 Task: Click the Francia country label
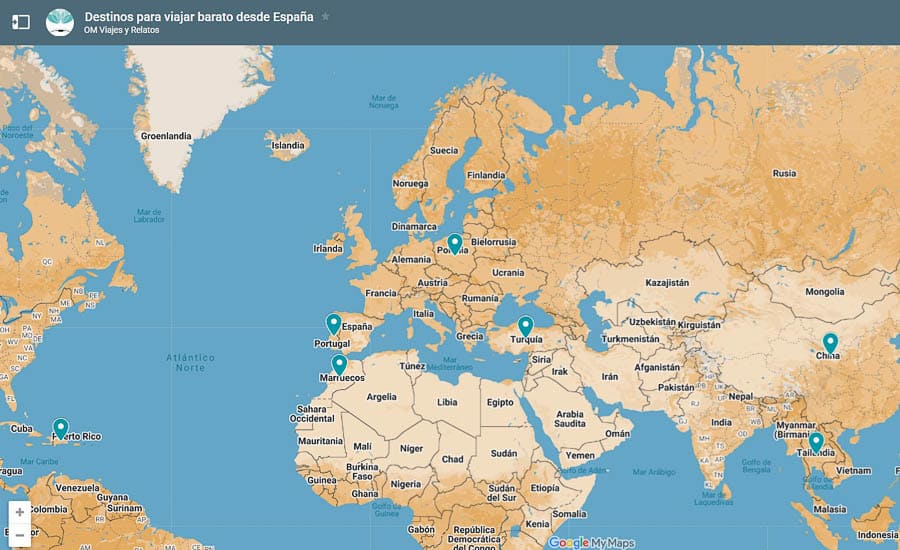coord(381,293)
